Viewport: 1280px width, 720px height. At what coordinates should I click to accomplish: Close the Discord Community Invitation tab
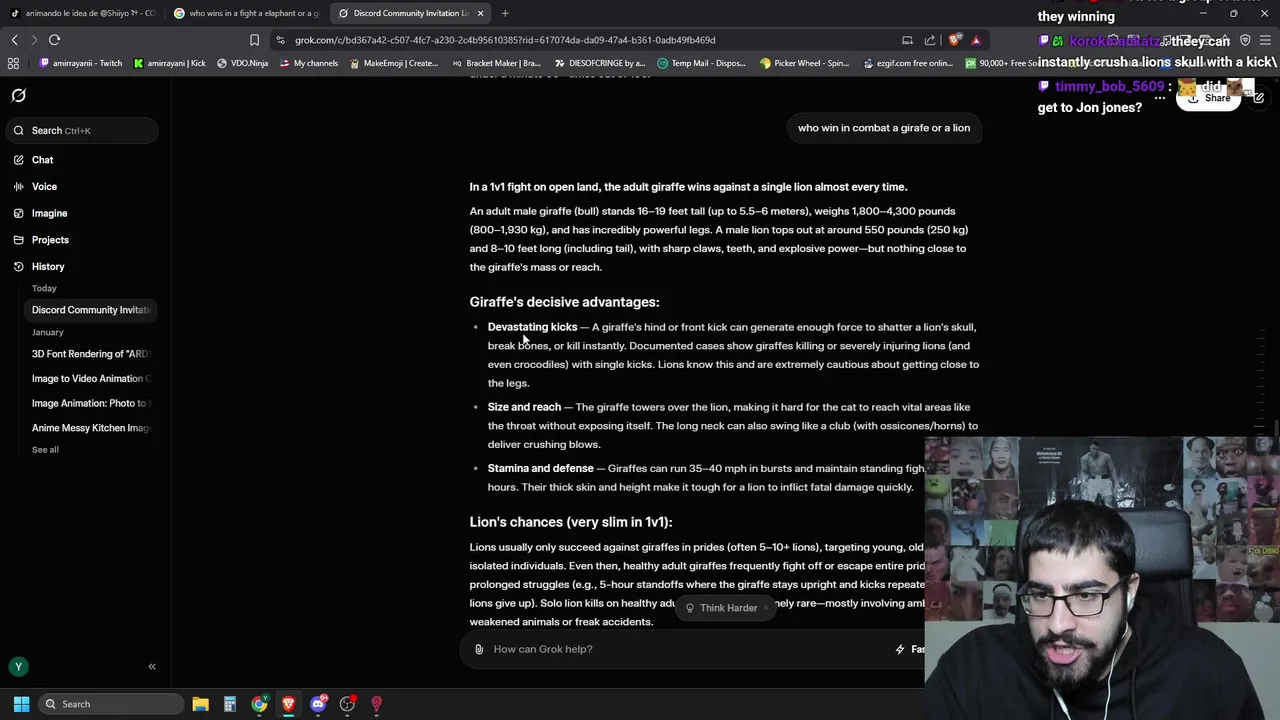tap(480, 13)
